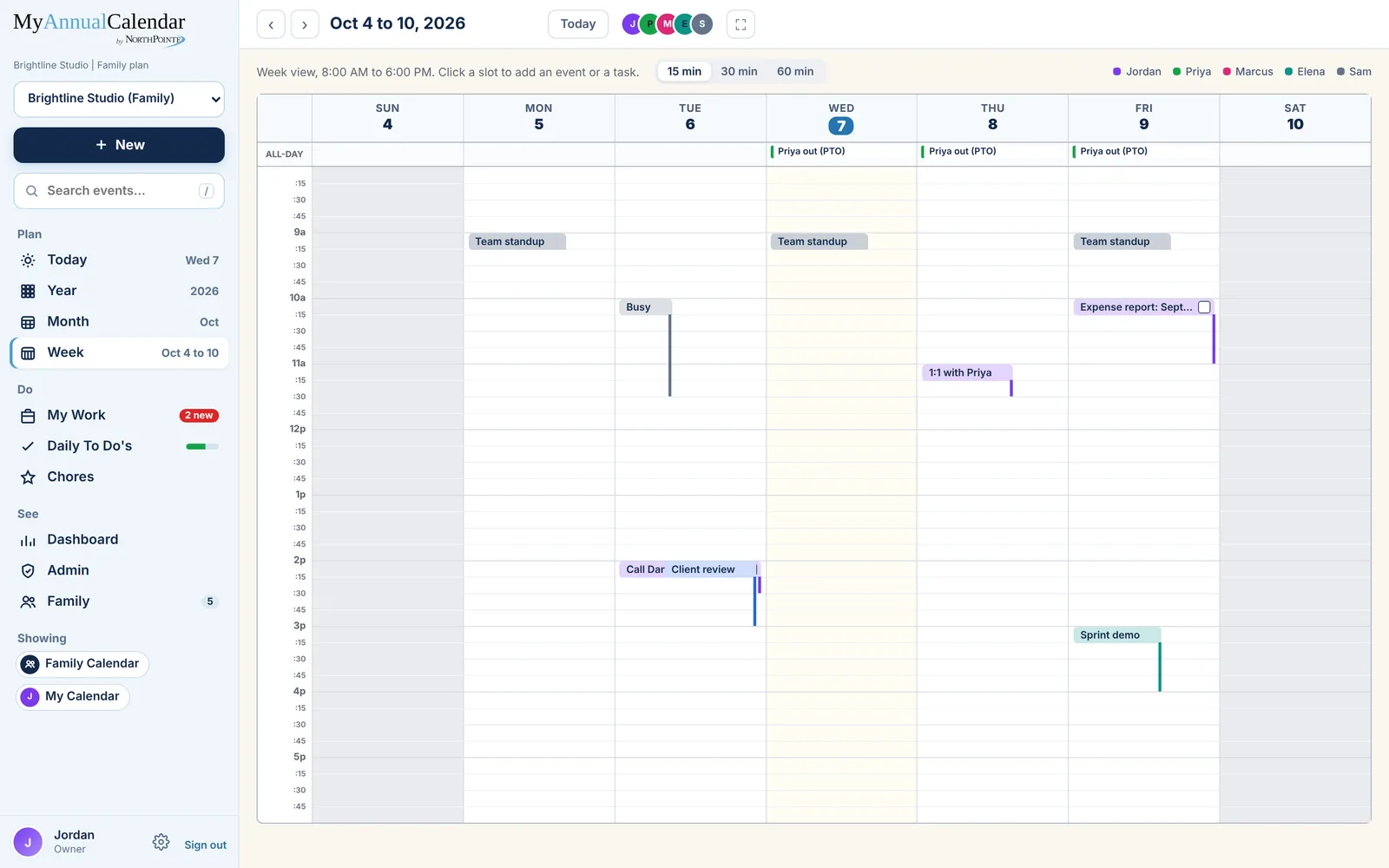Select the WED 7 day header

click(841, 118)
